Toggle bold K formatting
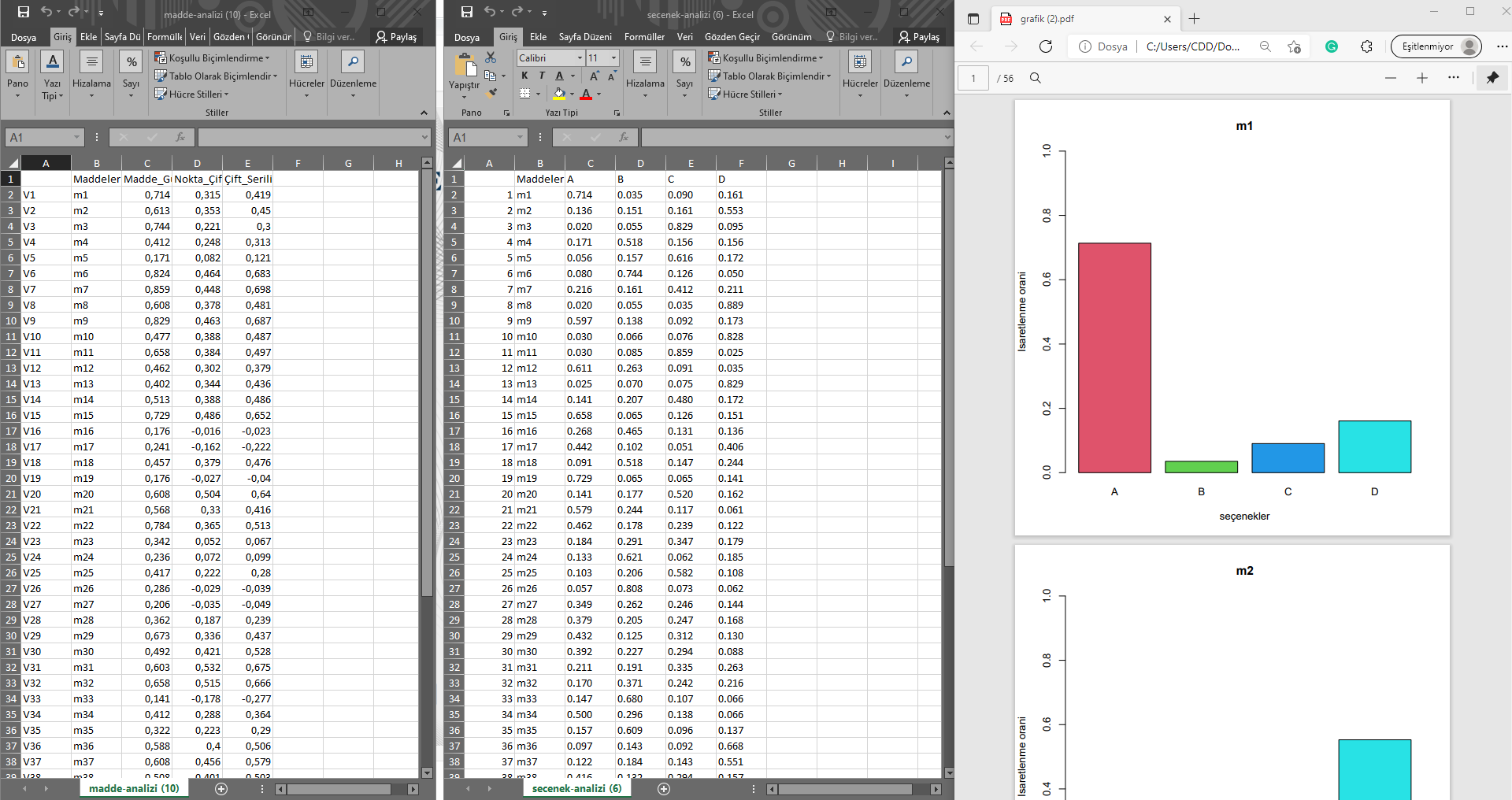Image resolution: width=1512 pixels, height=800 pixels. click(524, 76)
